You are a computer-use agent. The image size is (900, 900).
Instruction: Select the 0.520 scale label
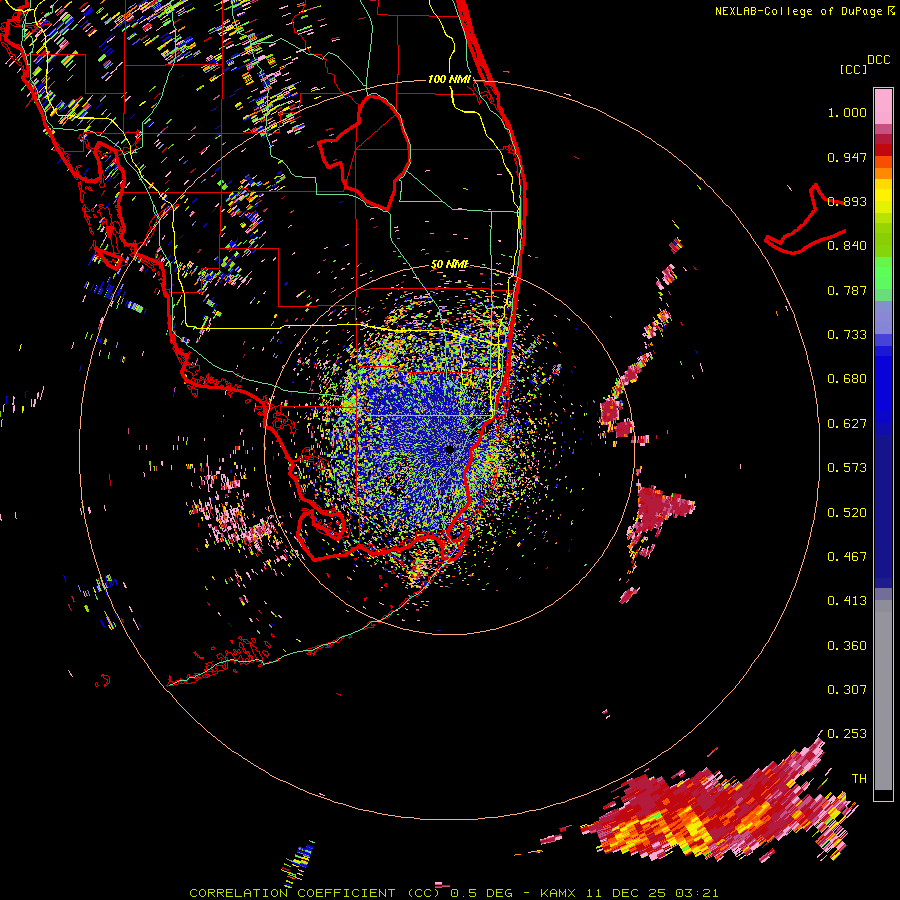coord(847,513)
